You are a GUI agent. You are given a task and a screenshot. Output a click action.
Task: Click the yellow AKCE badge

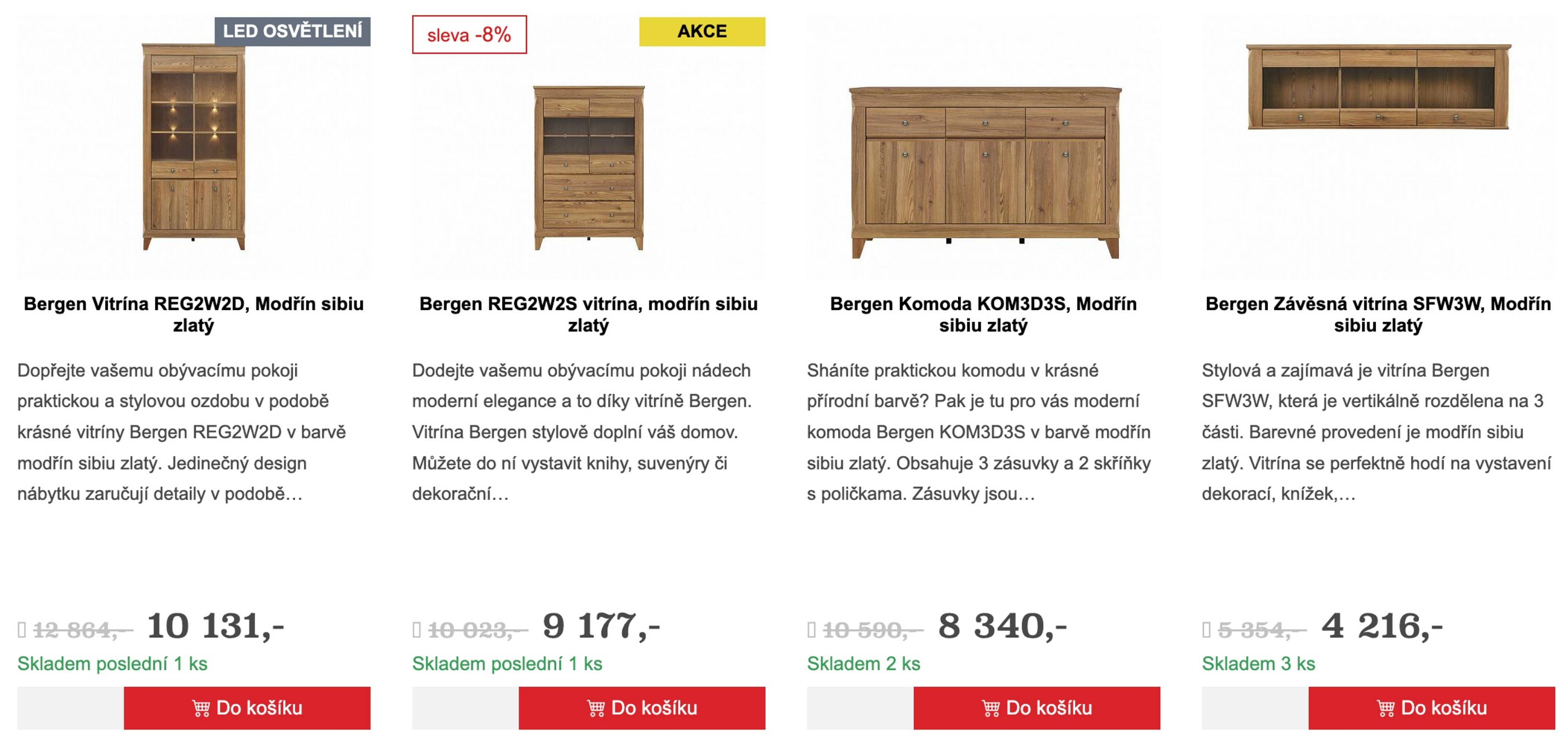pos(702,32)
